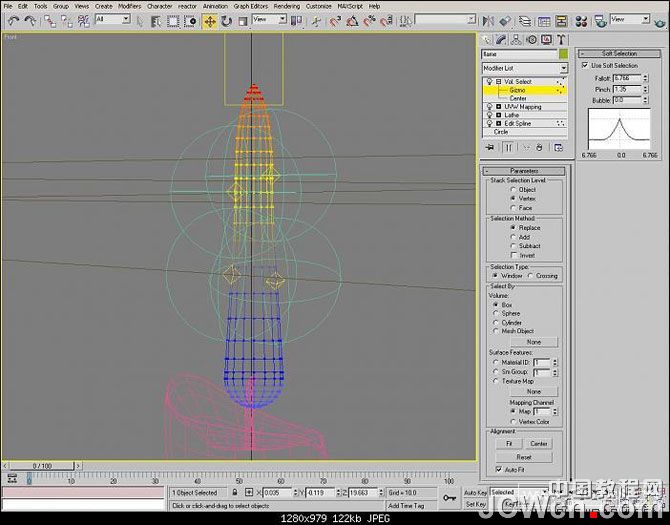Open the Modifier List dropdown

click(524, 68)
